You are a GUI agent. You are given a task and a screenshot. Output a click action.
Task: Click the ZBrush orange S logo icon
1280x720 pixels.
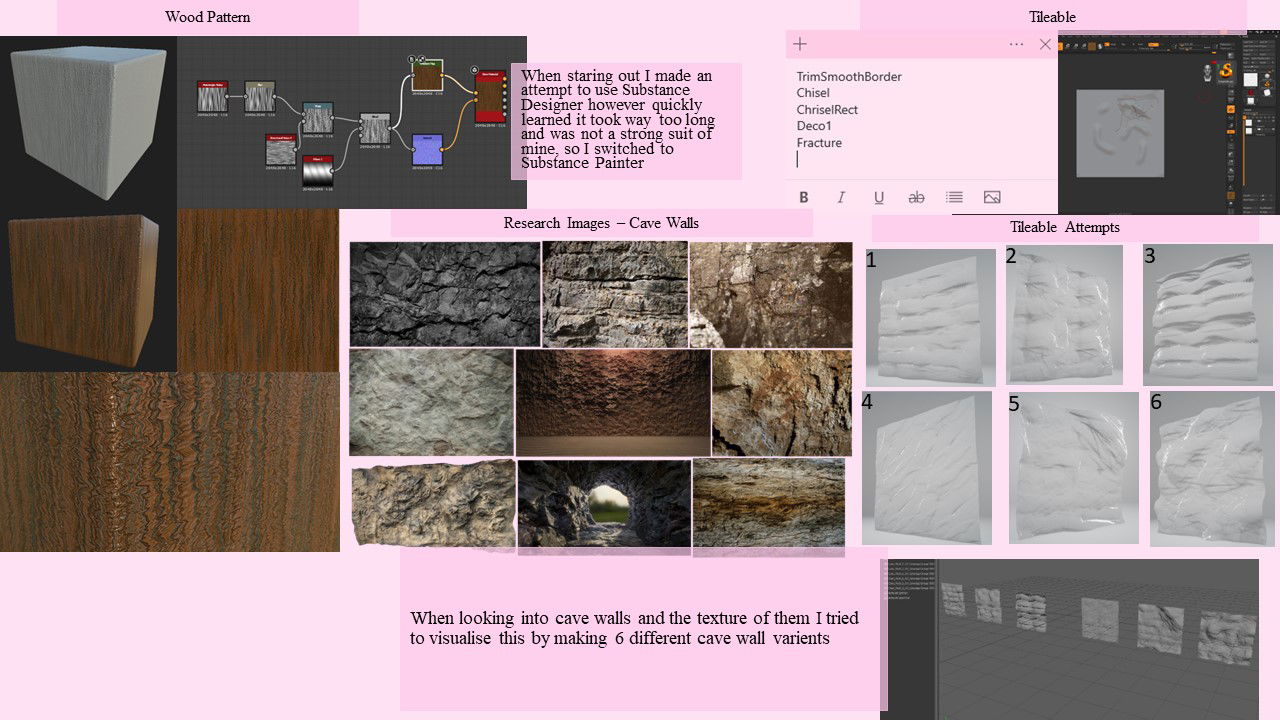pos(1226,70)
